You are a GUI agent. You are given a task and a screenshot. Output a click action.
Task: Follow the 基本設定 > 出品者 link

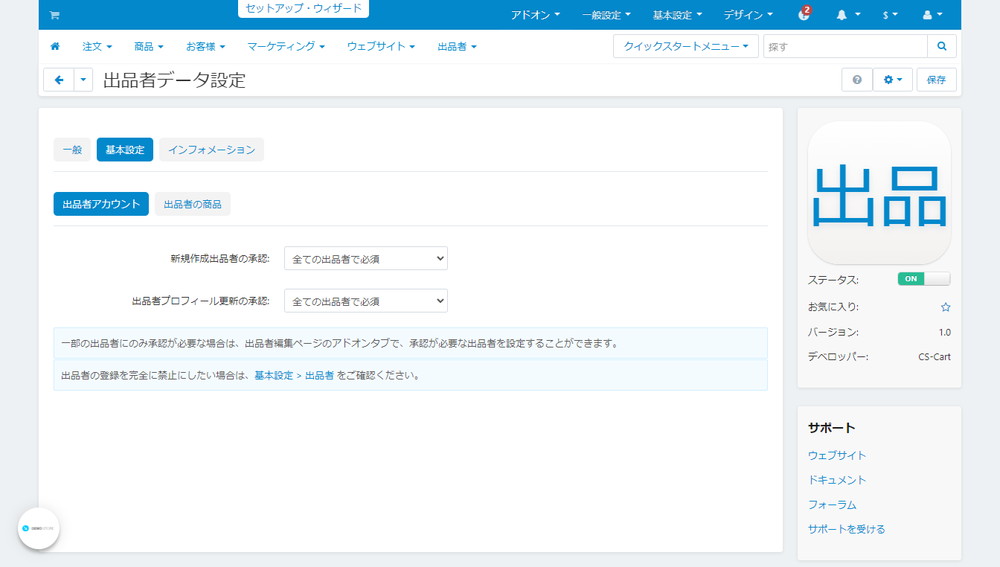pyautogui.click(x=294, y=376)
